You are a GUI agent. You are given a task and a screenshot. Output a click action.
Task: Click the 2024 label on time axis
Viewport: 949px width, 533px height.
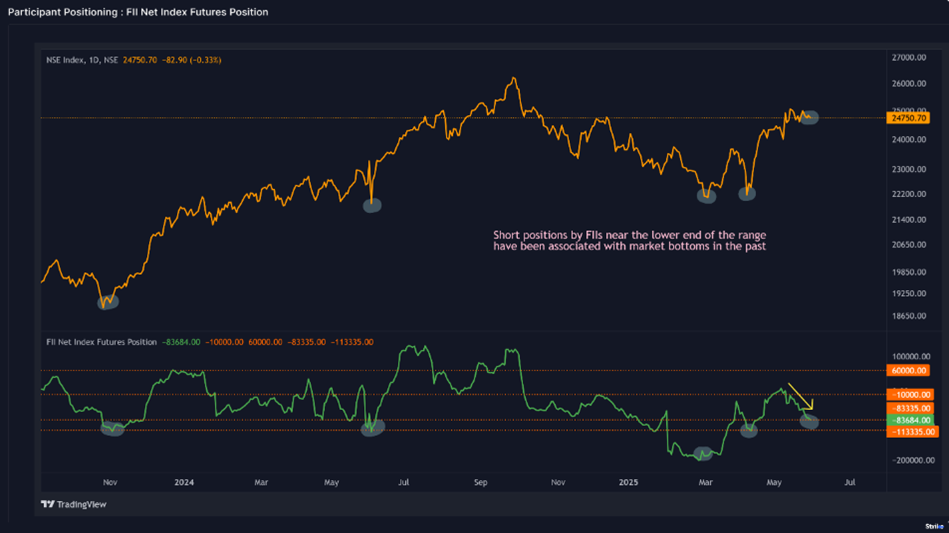184,482
